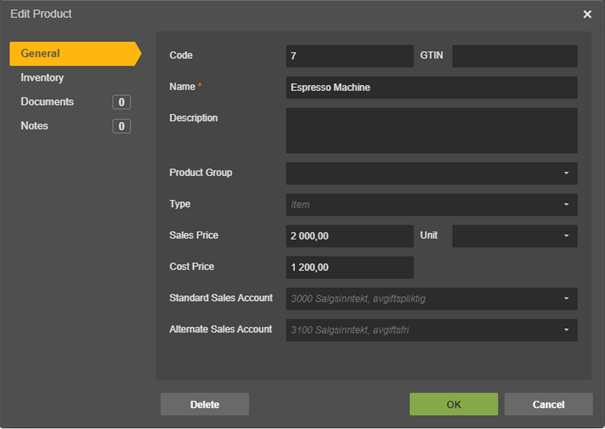Click the Sales Price field
Viewport: 605px width, 429px height.
[349, 236]
